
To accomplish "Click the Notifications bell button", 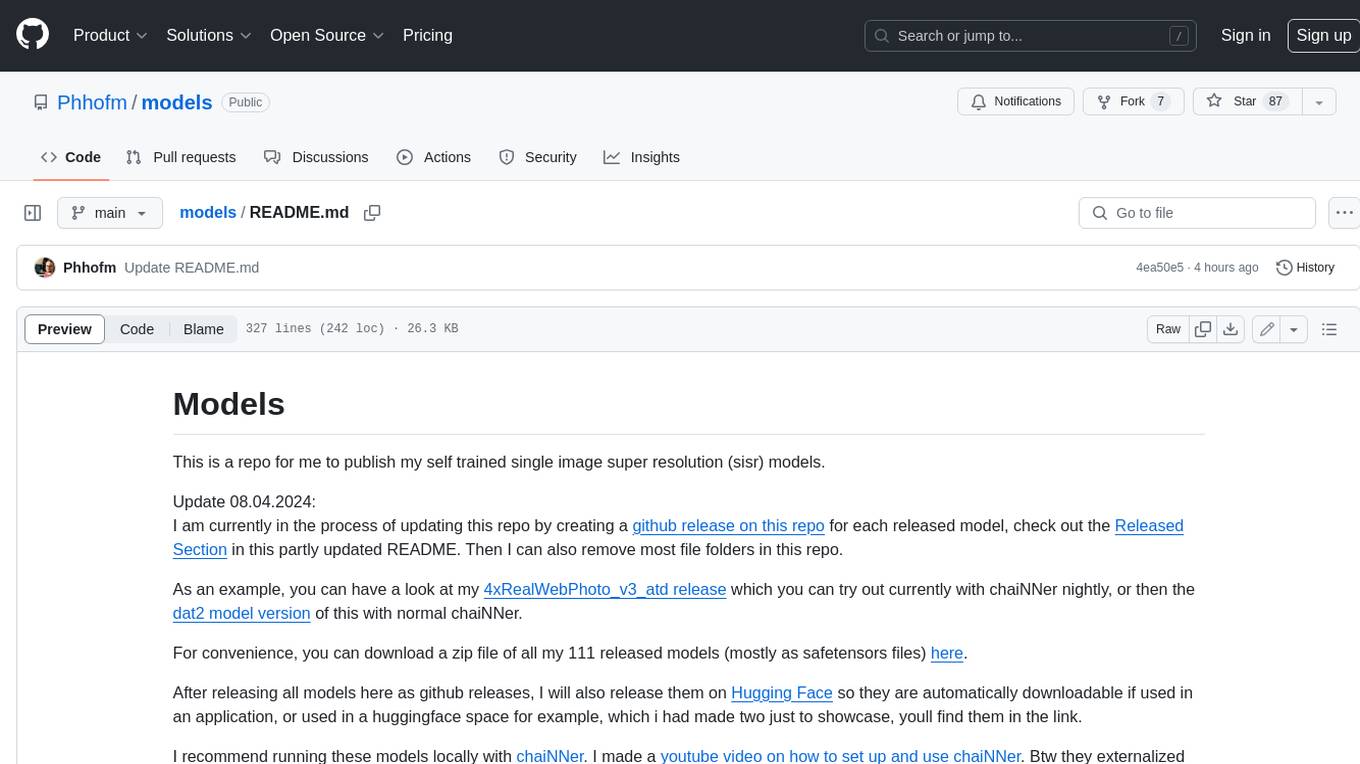I will coord(1016,102).
